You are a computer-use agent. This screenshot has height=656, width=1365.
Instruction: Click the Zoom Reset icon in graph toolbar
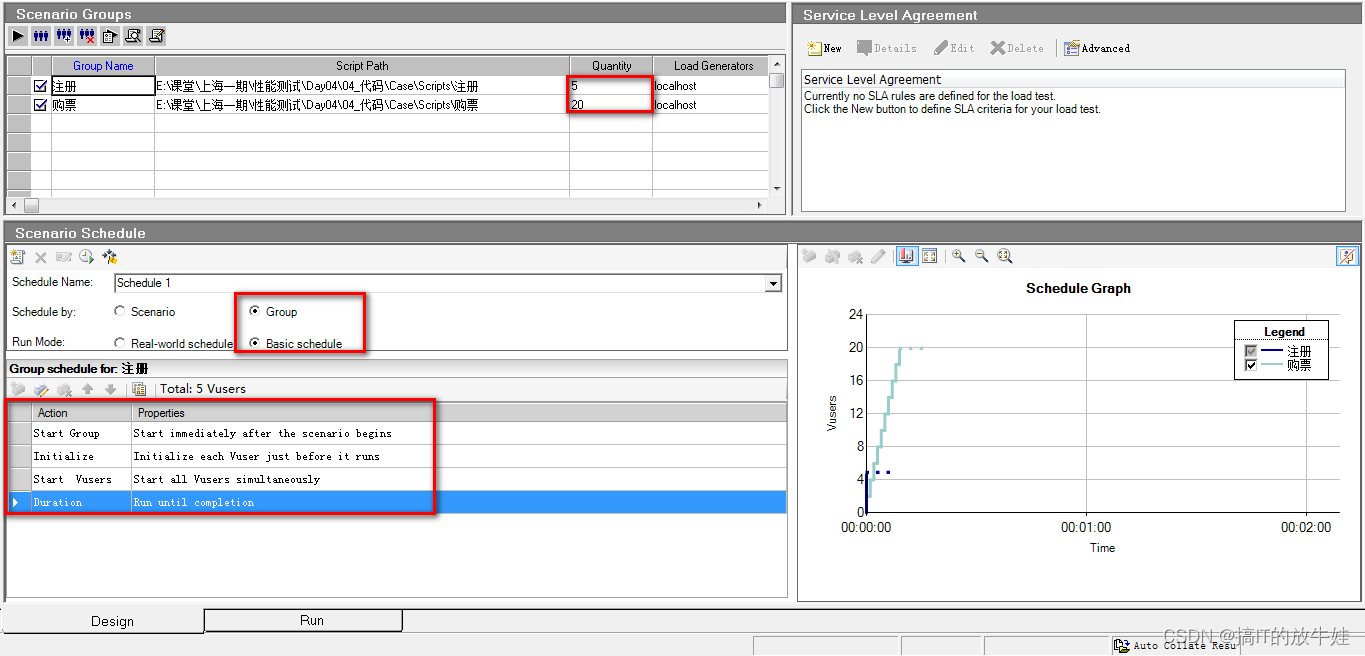pos(1004,256)
